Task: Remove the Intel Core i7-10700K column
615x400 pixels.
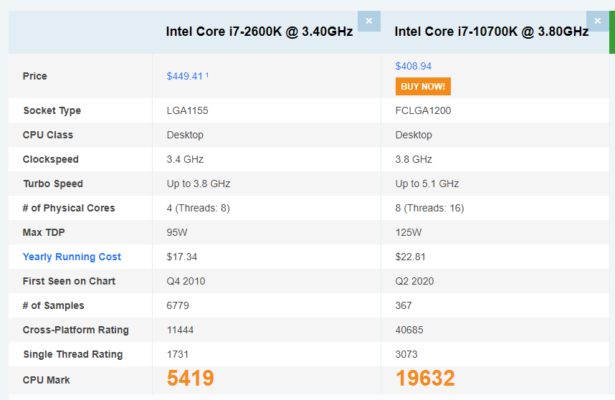Action: point(597,21)
